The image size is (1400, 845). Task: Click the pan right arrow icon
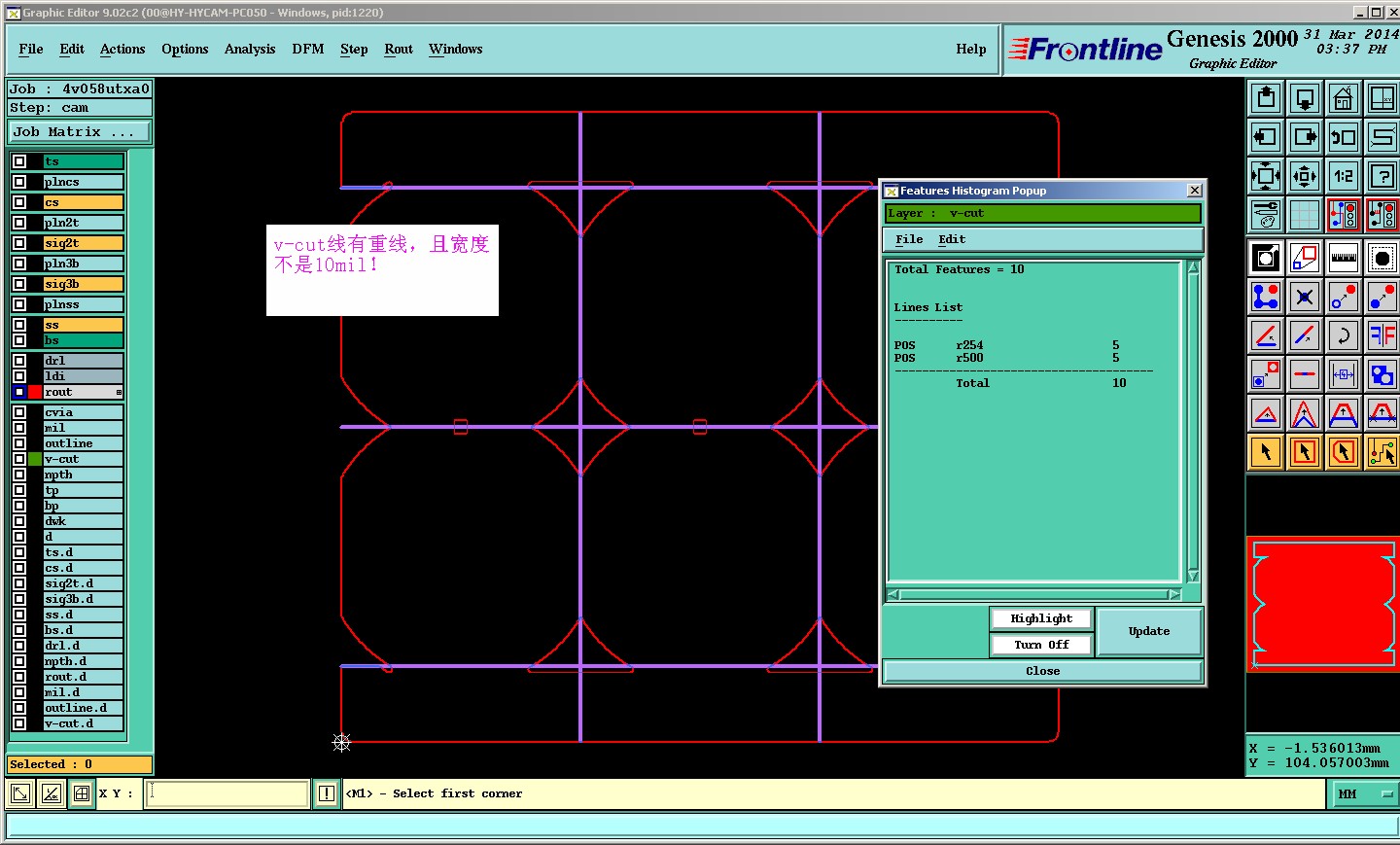coord(1305,137)
